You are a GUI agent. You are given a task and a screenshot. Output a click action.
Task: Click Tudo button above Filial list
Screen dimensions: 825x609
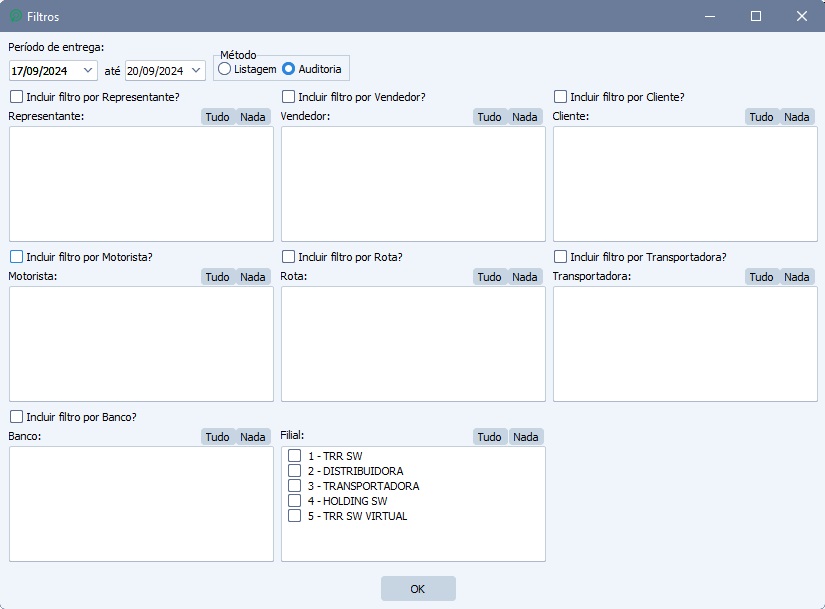point(489,437)
